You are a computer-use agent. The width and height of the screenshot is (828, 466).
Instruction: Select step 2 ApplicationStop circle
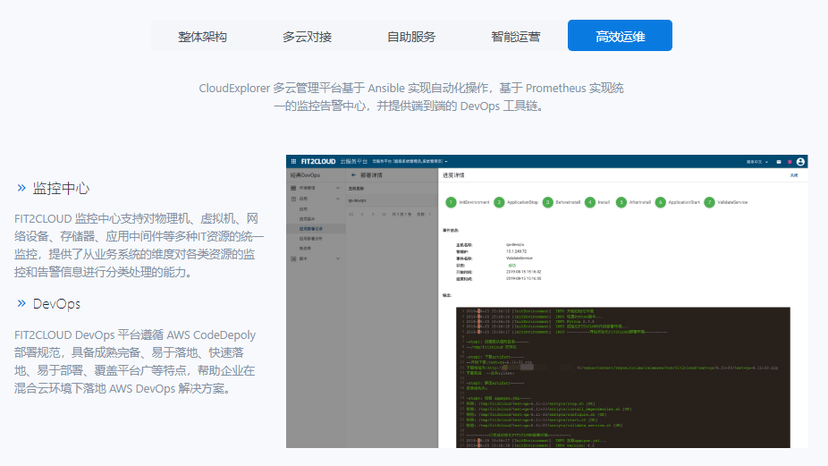499,202
